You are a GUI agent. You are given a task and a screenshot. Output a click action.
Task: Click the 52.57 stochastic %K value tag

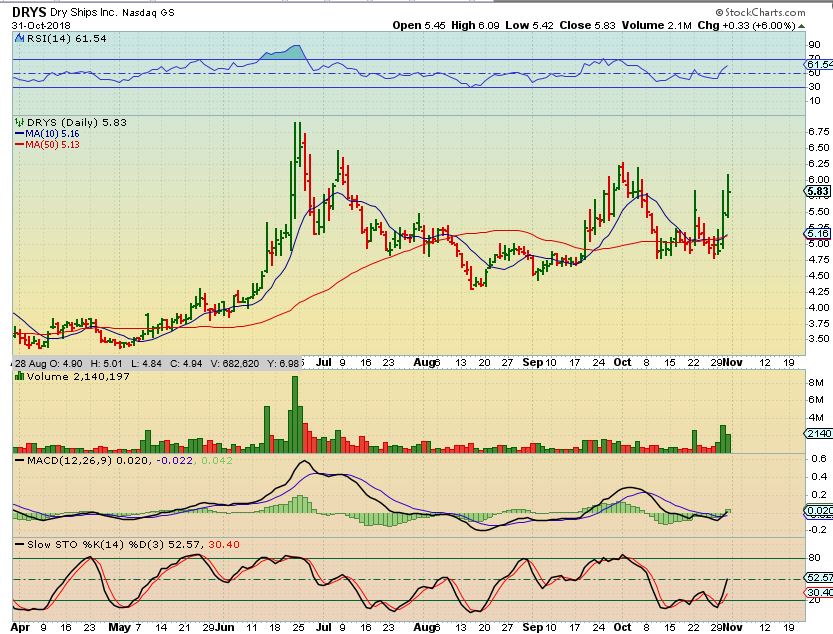[x=817, y=578]
